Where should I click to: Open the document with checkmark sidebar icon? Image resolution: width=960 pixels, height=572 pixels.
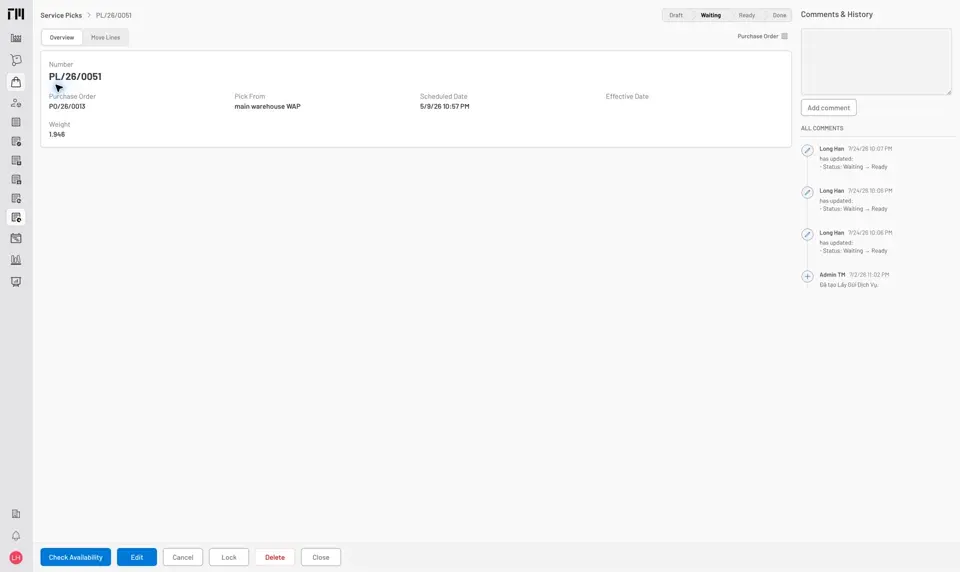point(16,141)
